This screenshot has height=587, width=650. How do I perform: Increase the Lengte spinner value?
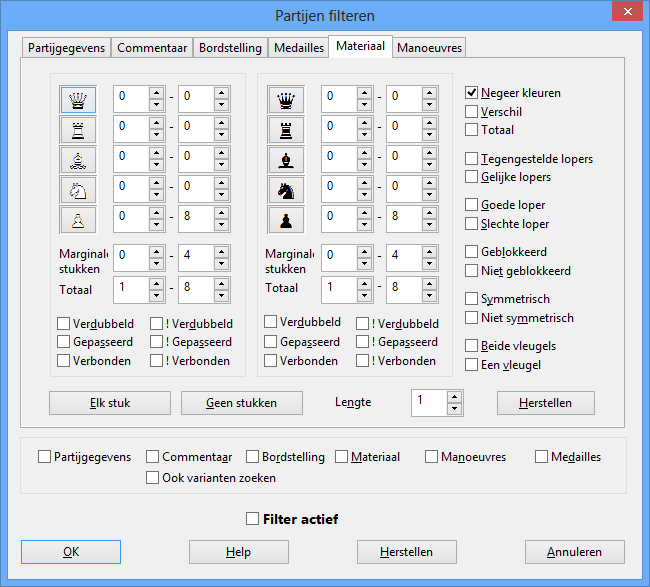tap(455, 397)
